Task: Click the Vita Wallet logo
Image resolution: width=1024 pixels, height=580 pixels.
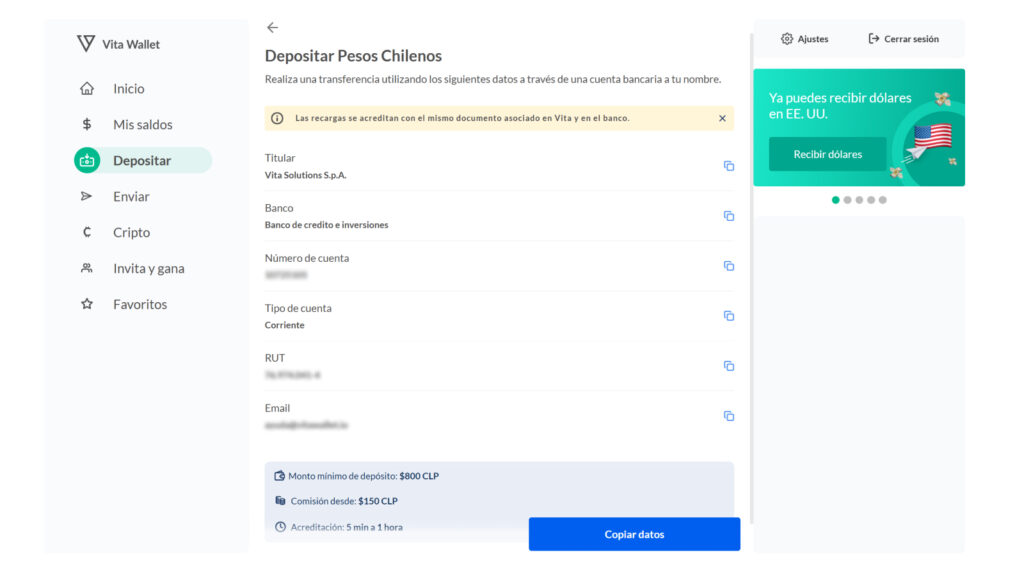Action: coord(118,44)
